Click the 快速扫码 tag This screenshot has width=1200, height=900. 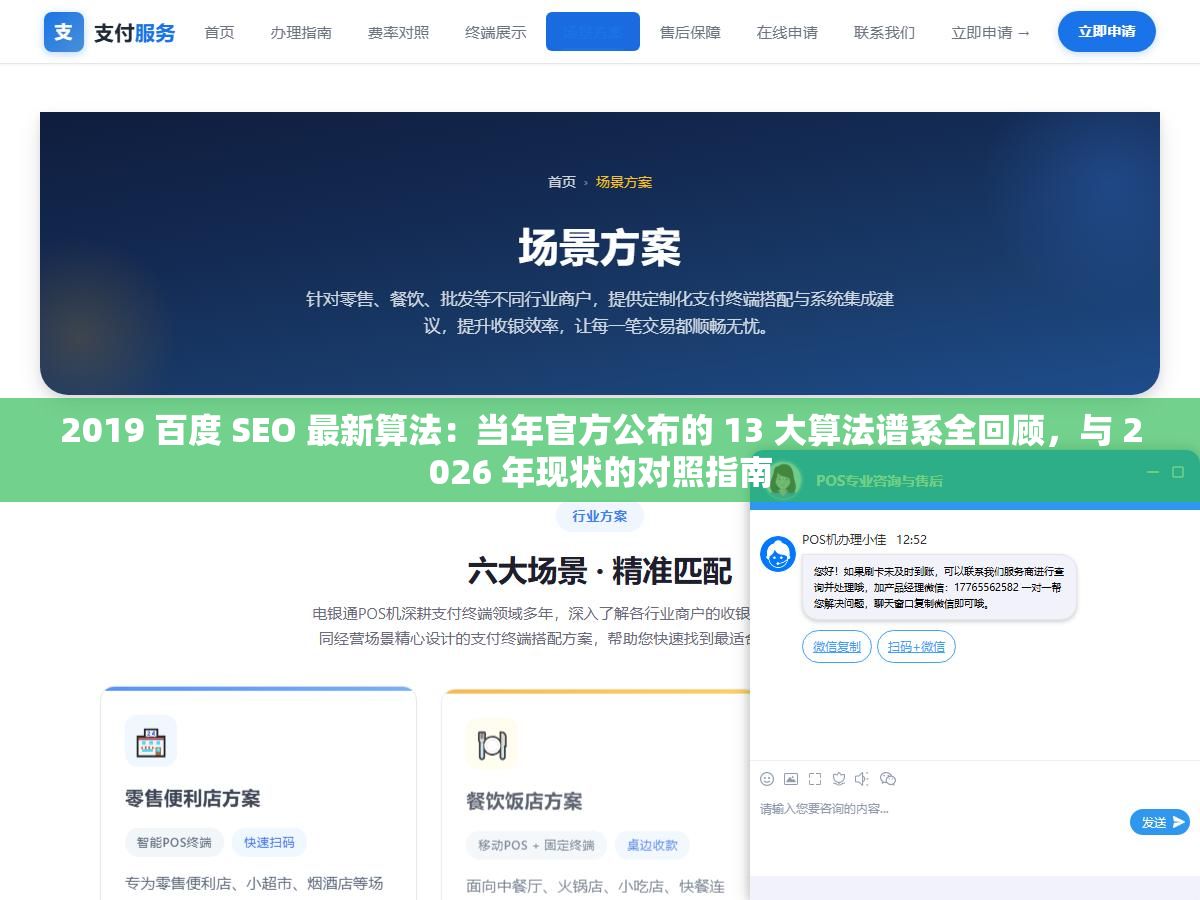click(x=269, y=842)
